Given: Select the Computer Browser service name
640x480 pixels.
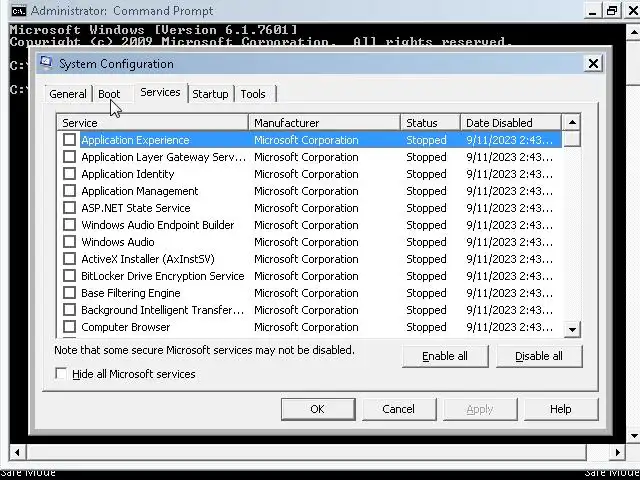Looking at the screenshot, I should (126, 327).
